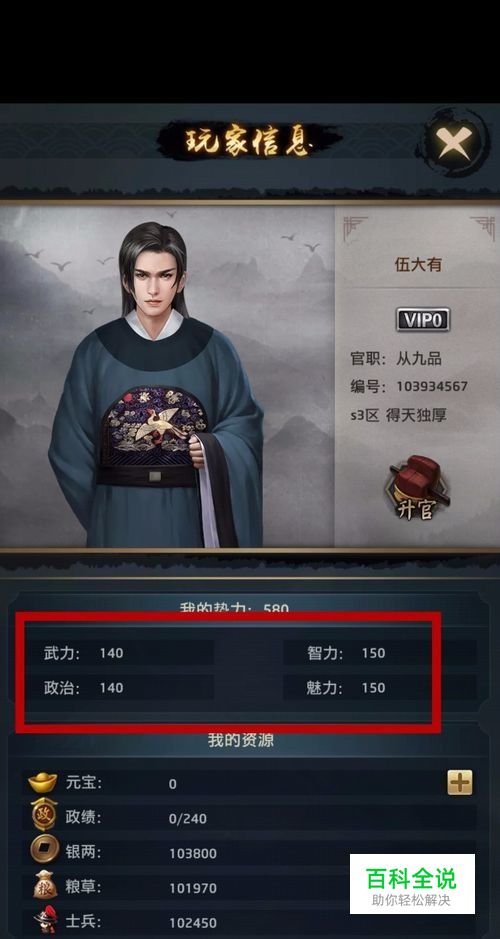The width and height of the screenshot is (500, 939).
Task: Click the VIP0 badge
Action: pyautogui.click(x=423, y=319)
